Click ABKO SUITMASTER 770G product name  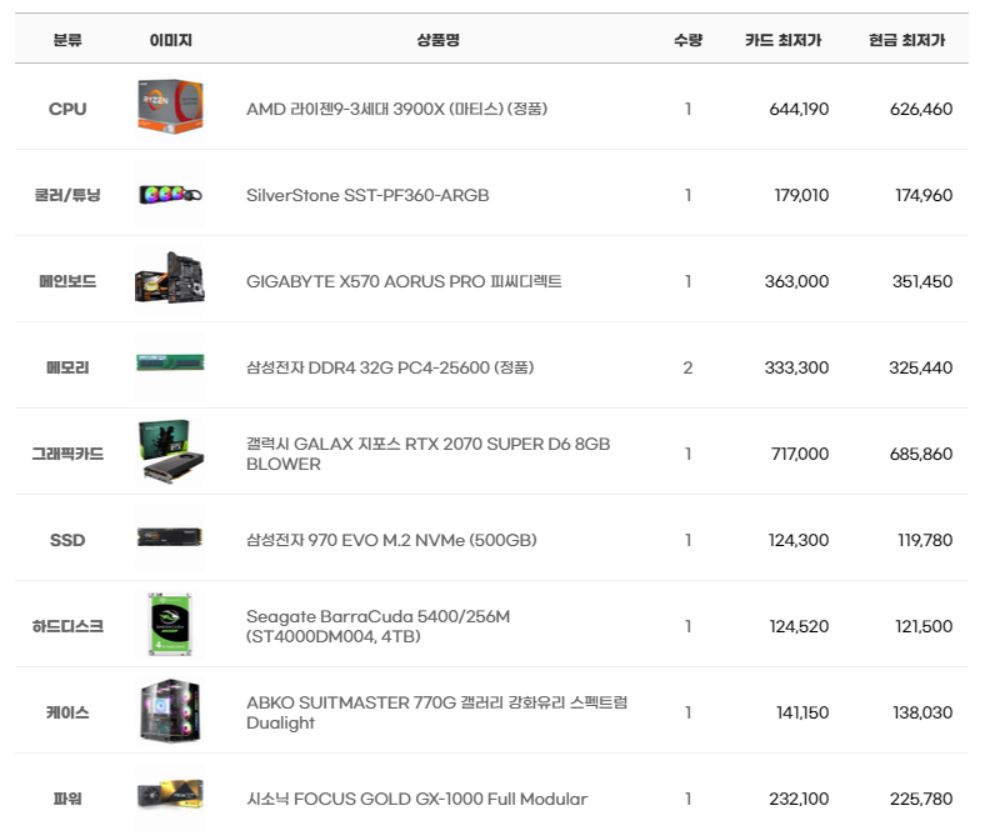(x=437, y=712)
